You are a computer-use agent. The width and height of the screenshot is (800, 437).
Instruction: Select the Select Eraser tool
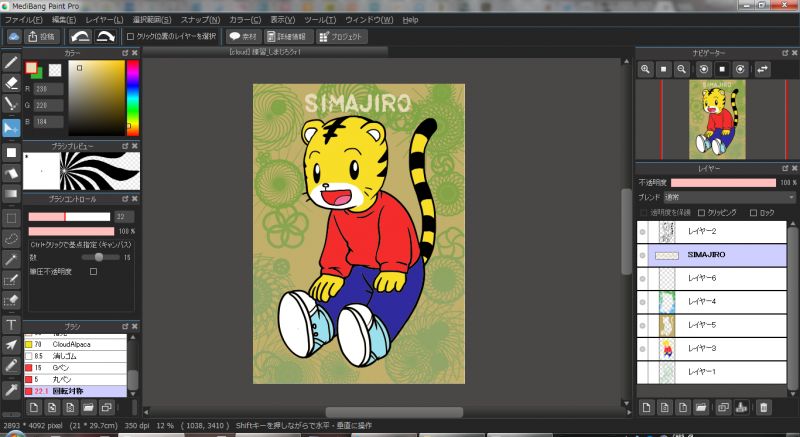tap(11, 300)
